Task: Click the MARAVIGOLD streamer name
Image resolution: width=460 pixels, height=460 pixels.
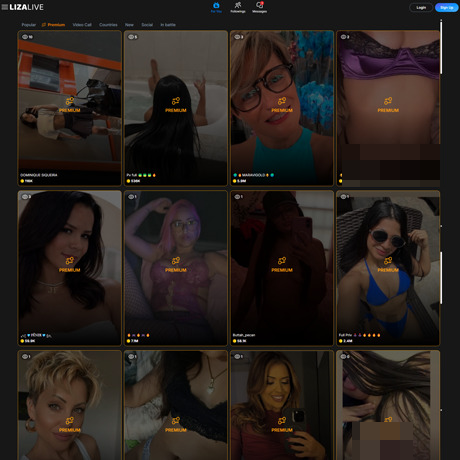Action: [x=253, y=175]
